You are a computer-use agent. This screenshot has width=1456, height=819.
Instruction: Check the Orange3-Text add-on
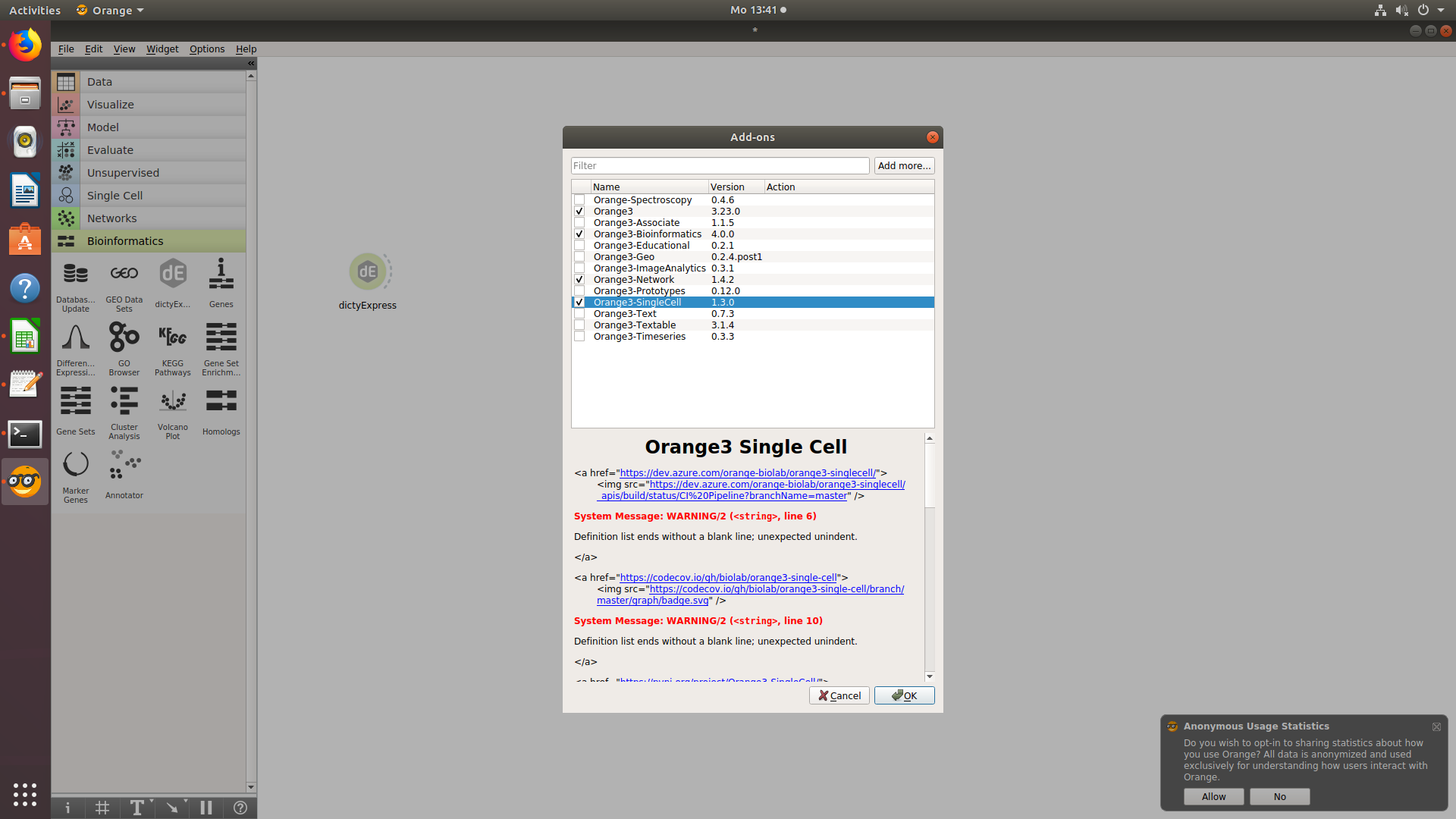579,313
